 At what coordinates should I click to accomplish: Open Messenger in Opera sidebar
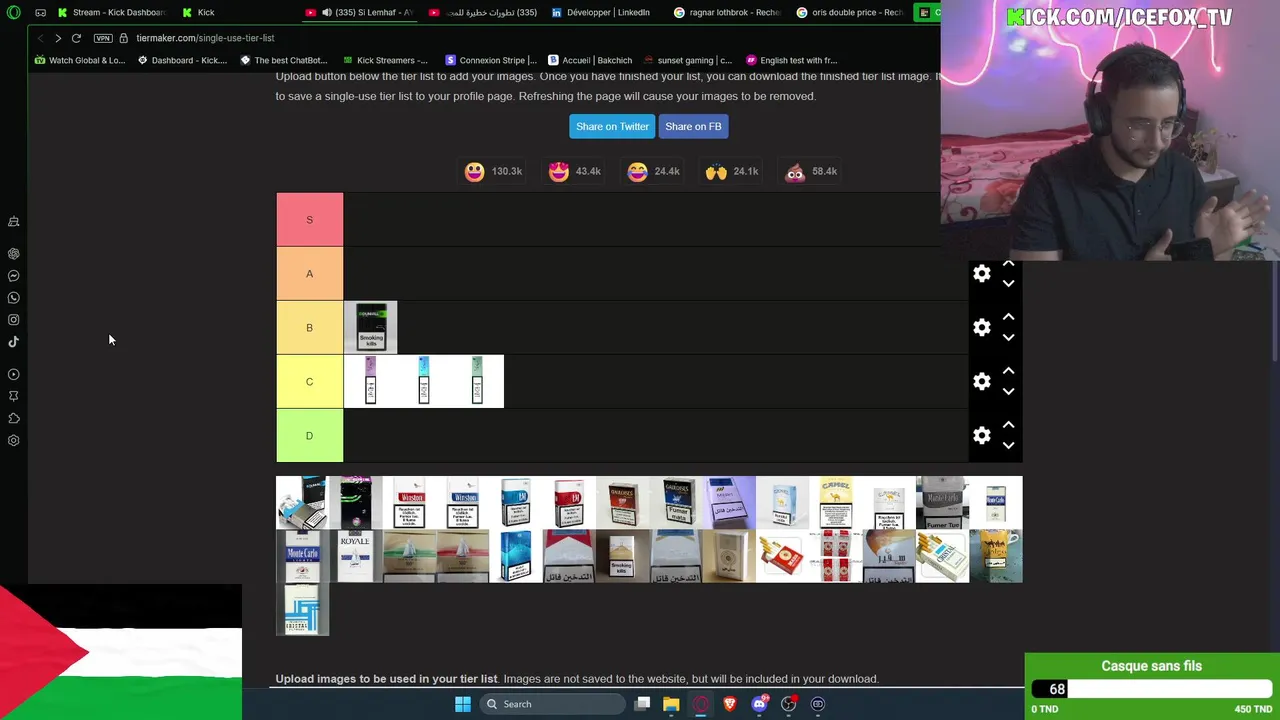pos(14,276)
